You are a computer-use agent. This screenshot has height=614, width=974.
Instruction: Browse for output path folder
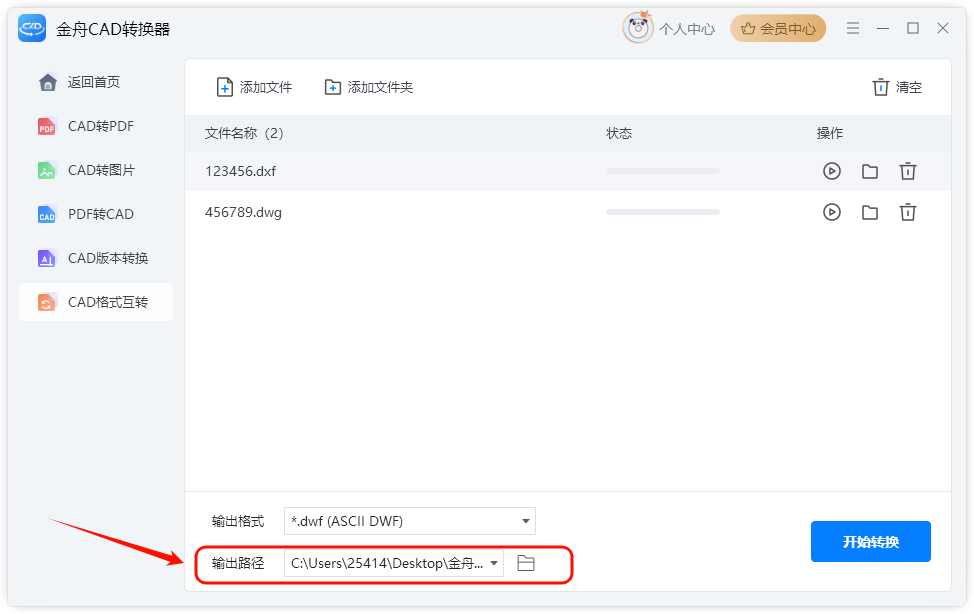[526, 564]
